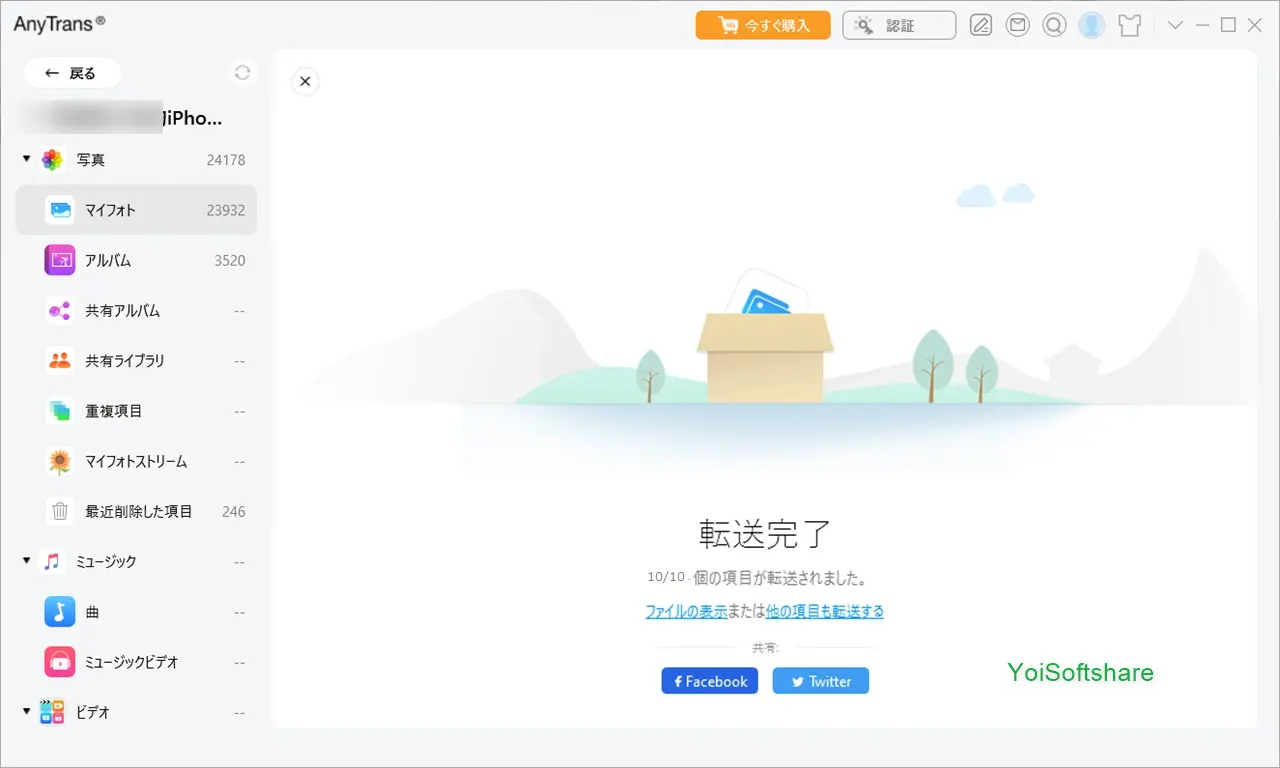1280x768 pixels.
Task: Collapse the ミュージック category triangle
Action: (26, 561)
